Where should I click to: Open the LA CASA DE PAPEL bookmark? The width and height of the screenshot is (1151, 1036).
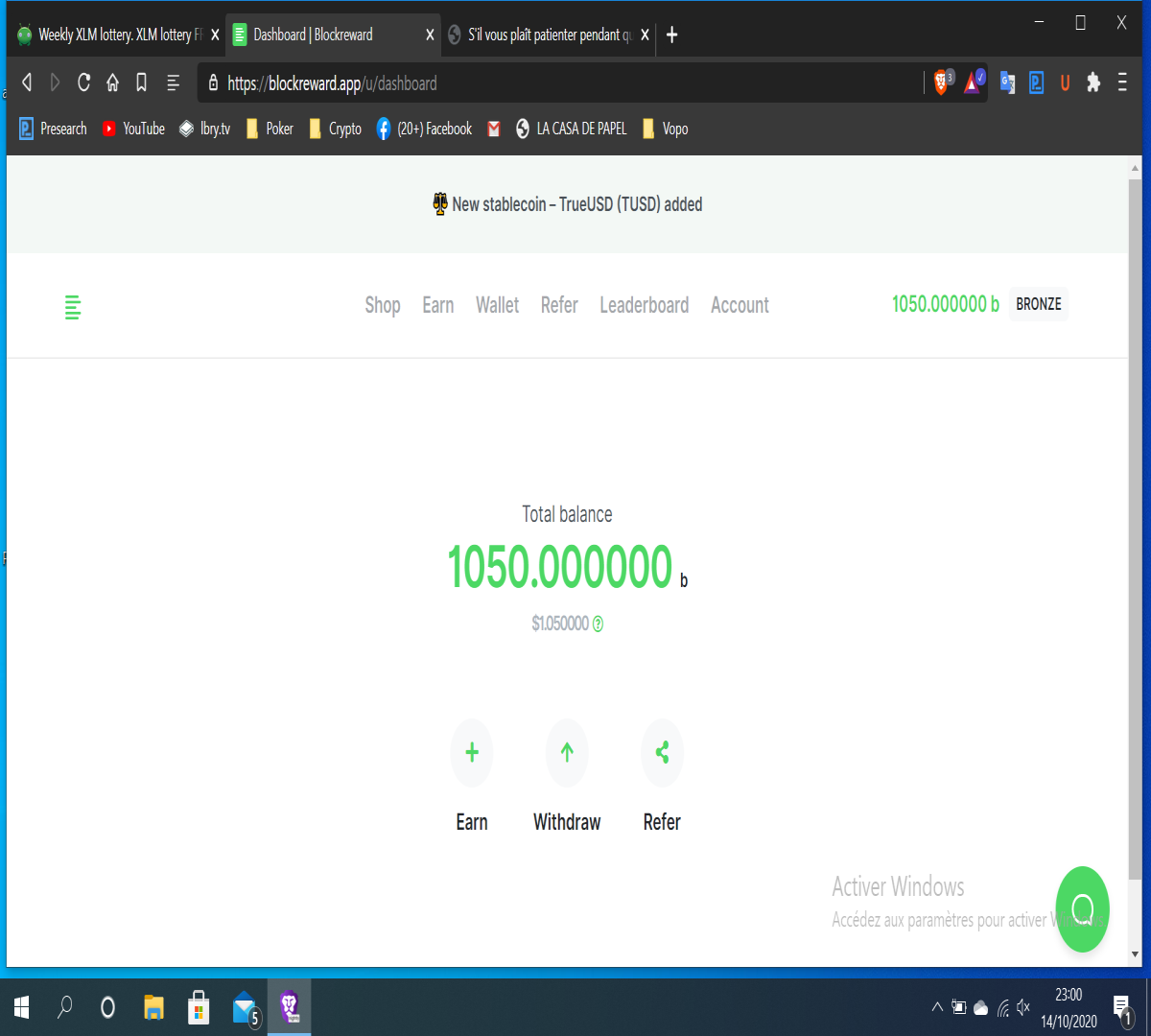571,129
